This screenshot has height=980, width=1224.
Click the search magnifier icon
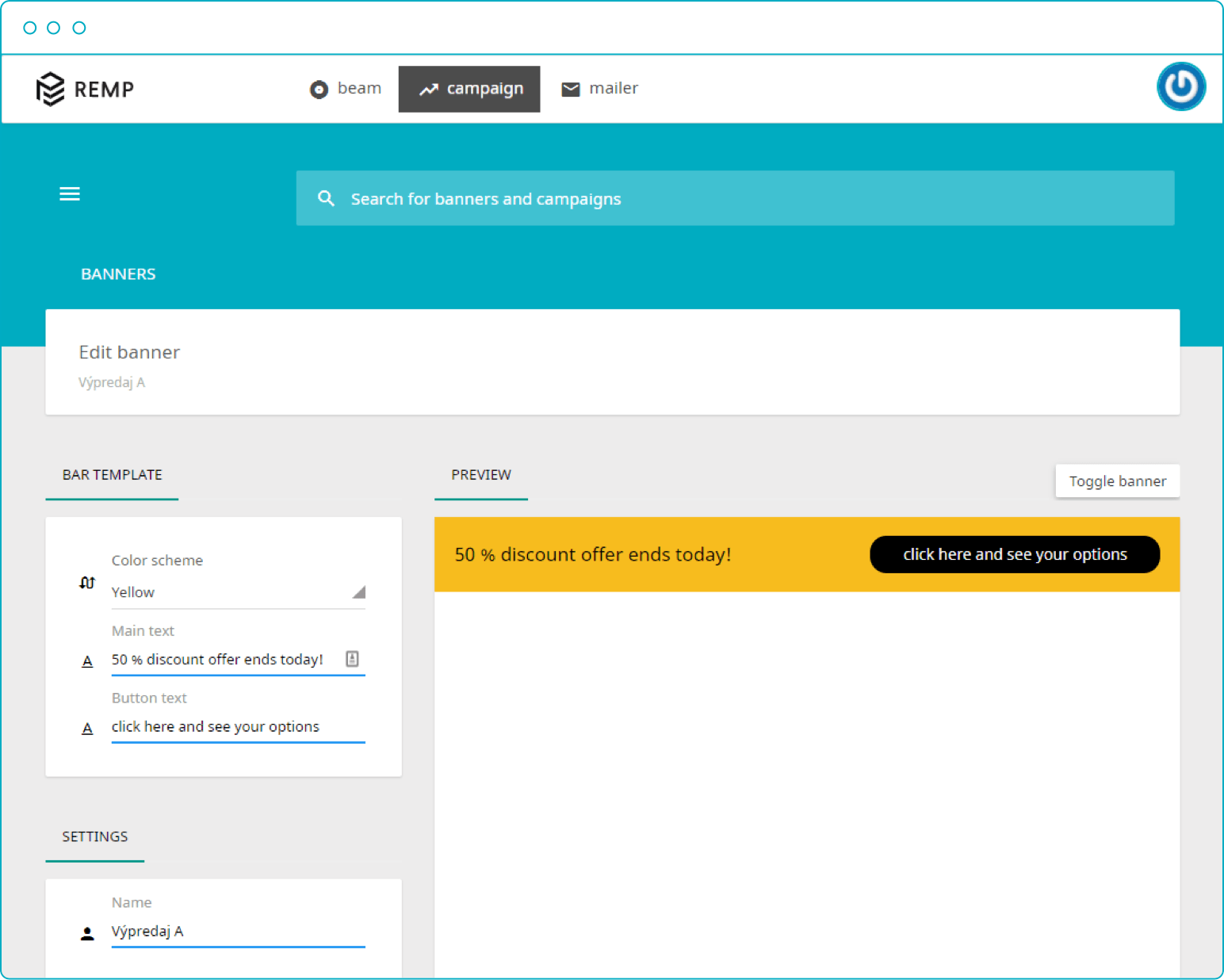(x=326, y=198)
